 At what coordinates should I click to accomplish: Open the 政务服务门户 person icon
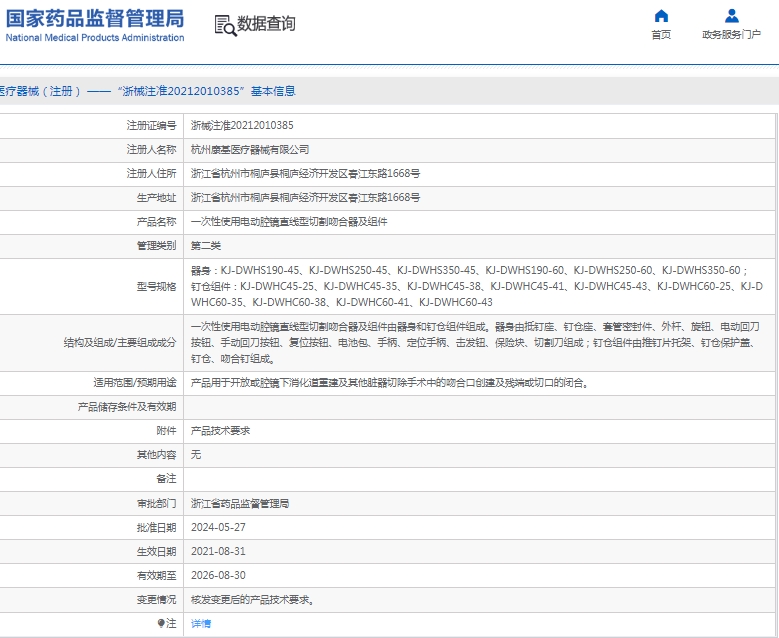(732, 16)
